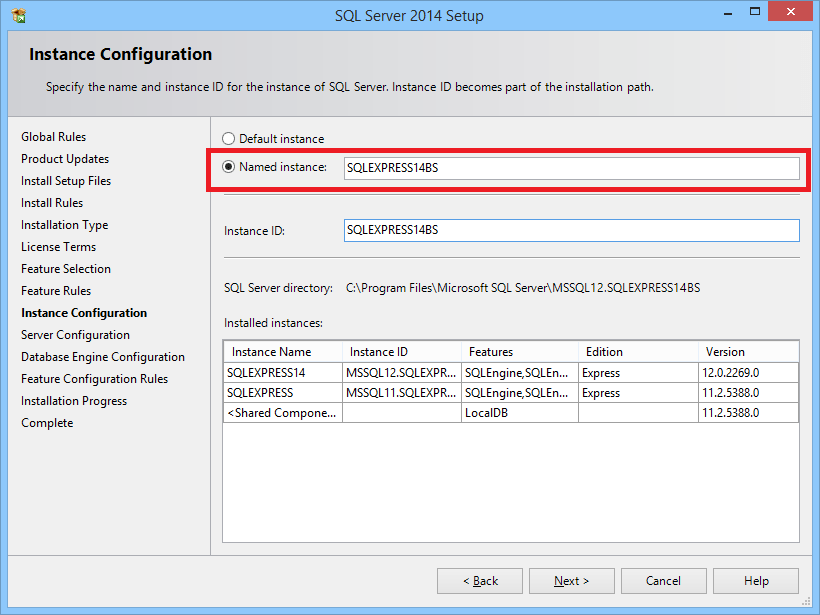
Task: Open Help for Instance Configuration
Action: click(755, 580)
